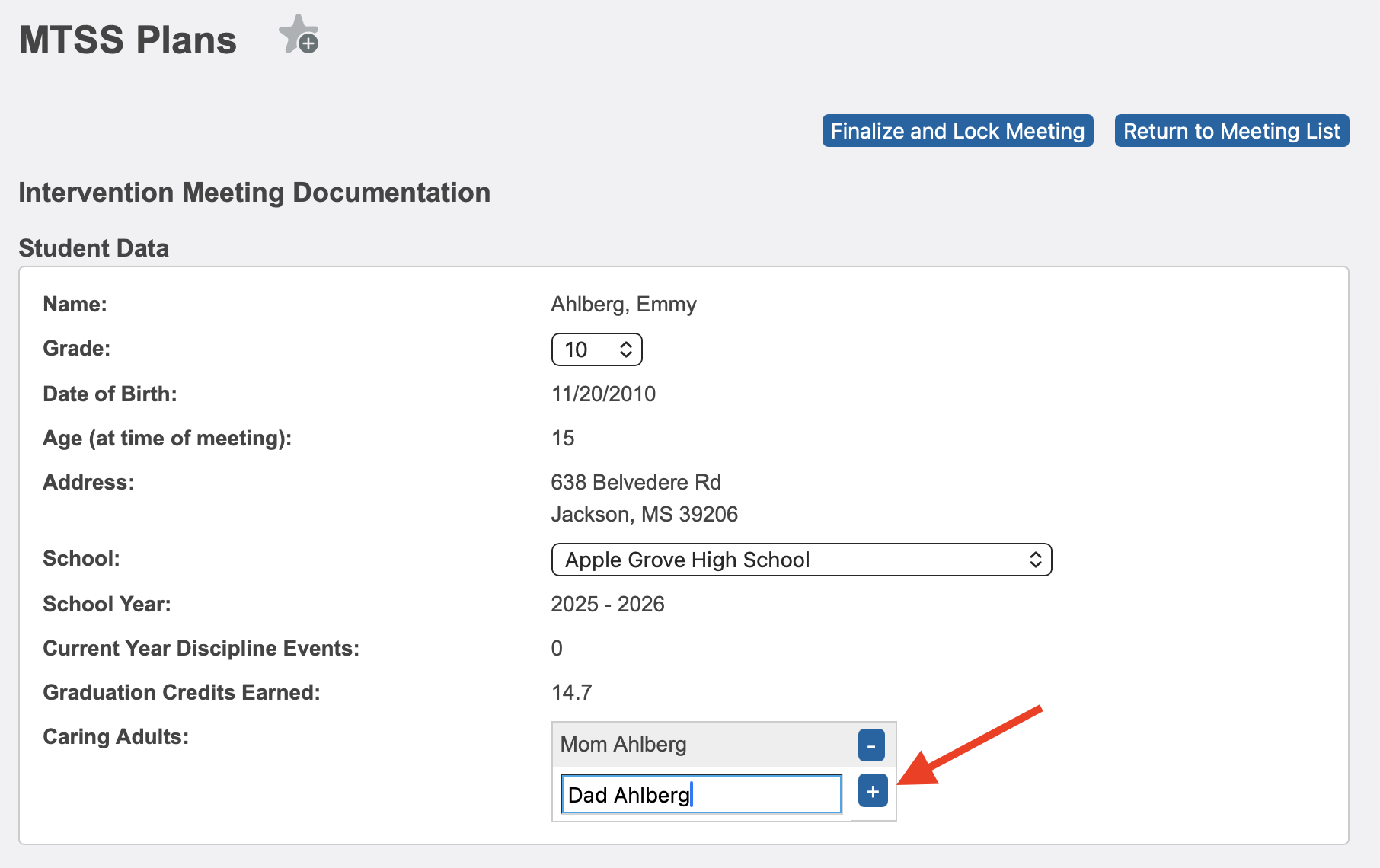
Task: Focus the Dad Ahlberg text input
Action: [x=700, y=793]
